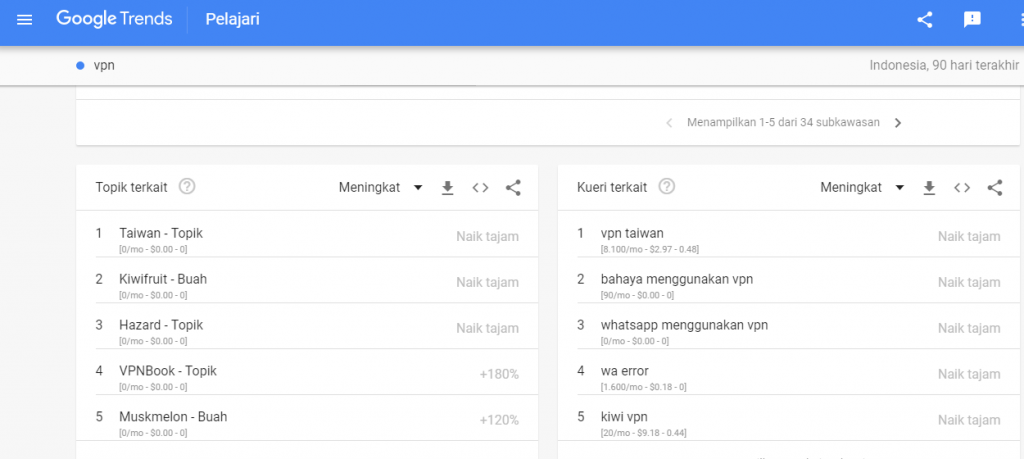Open the vpn taiwan query
Image resolution: width=1024 pixels, height=459 pixels.
tap(632, 233)
